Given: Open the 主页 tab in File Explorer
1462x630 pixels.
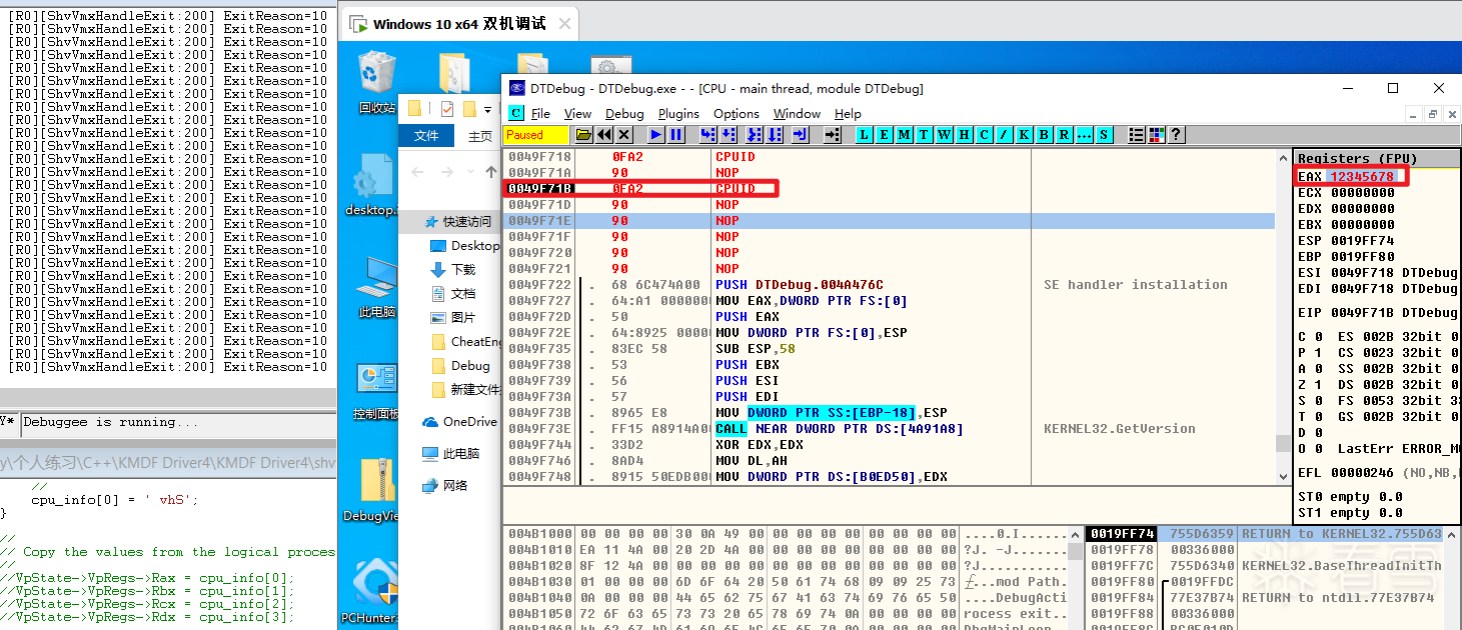Looking at the screenshot, I should pyautogui.click(x=480, y=136).
